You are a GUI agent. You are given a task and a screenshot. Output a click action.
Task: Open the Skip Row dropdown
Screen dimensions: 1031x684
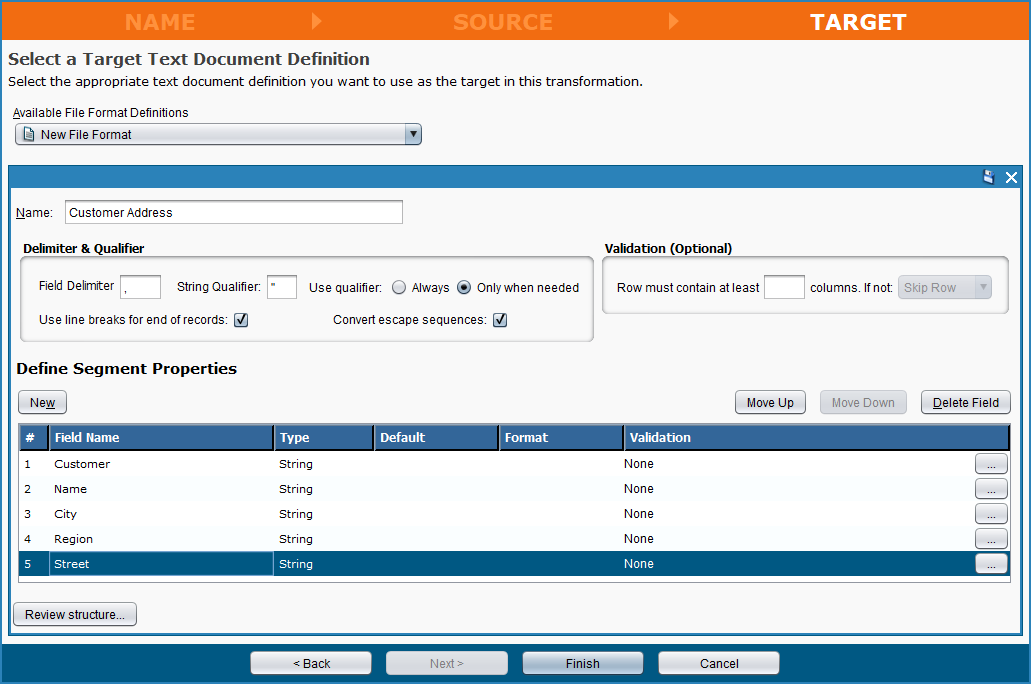945,288
